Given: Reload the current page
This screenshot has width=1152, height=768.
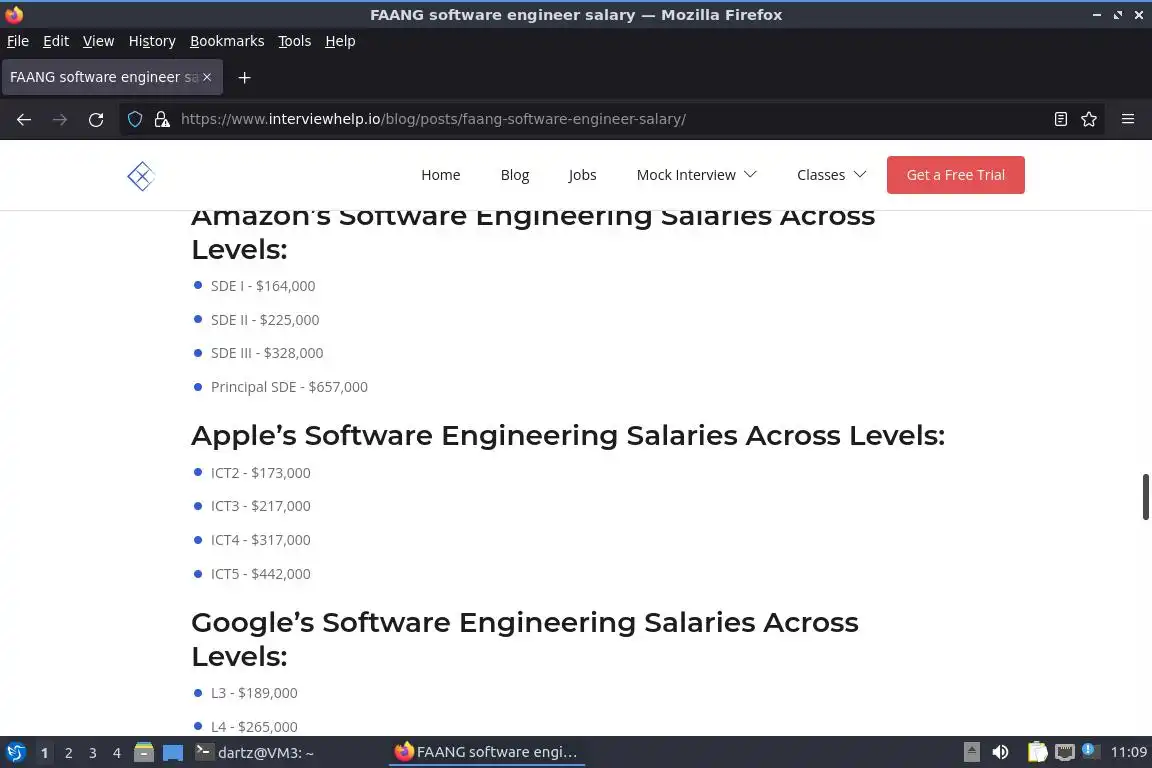Looking at the screenshot, I should click(96, 119).
